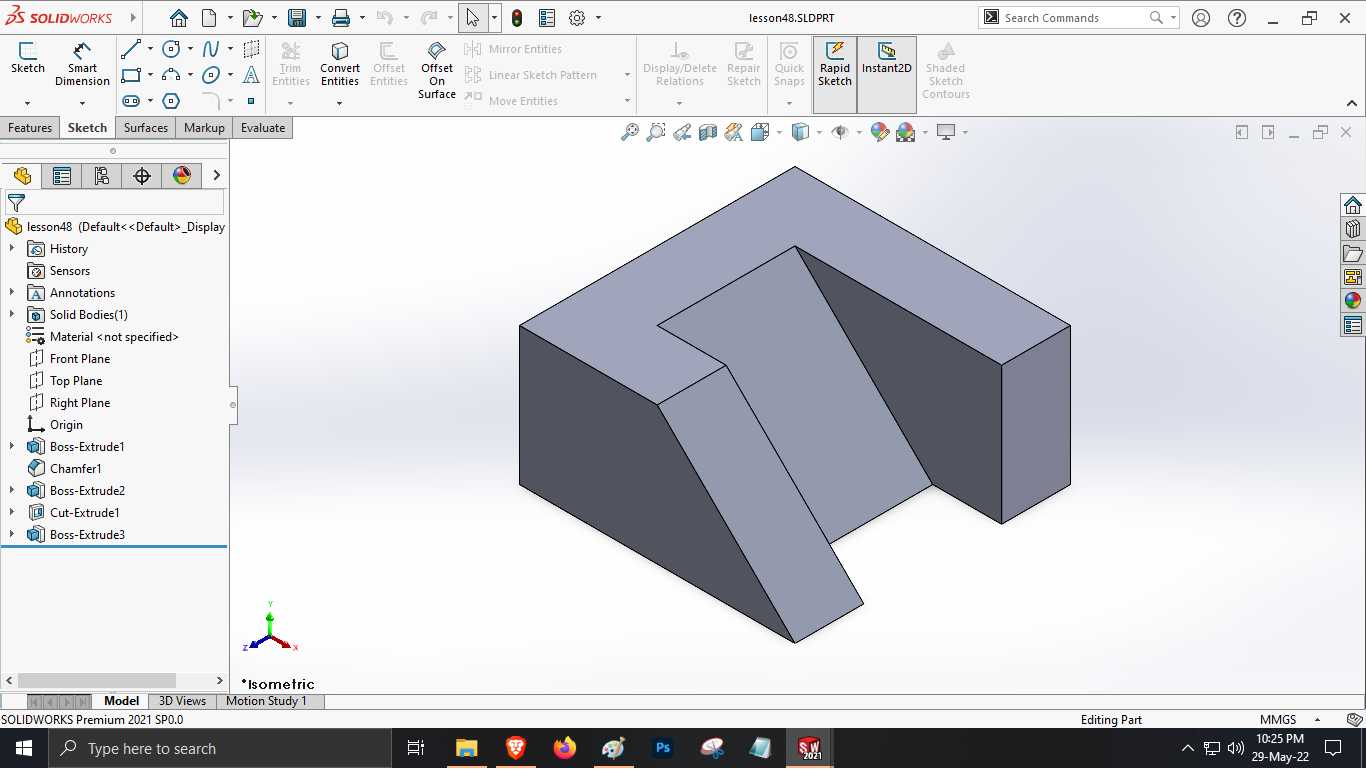Click Zoom to Area magnifier icon
Screen dimensions: 1366x780
pyautogui.click(x=655, y=132)
